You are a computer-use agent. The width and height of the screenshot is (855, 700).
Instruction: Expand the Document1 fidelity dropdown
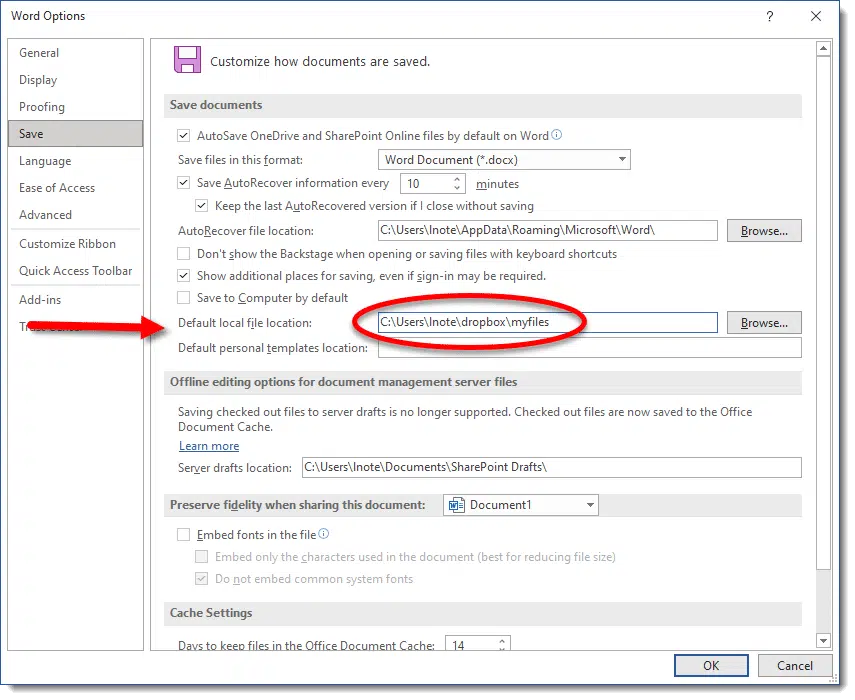click(x=590, y=505)
